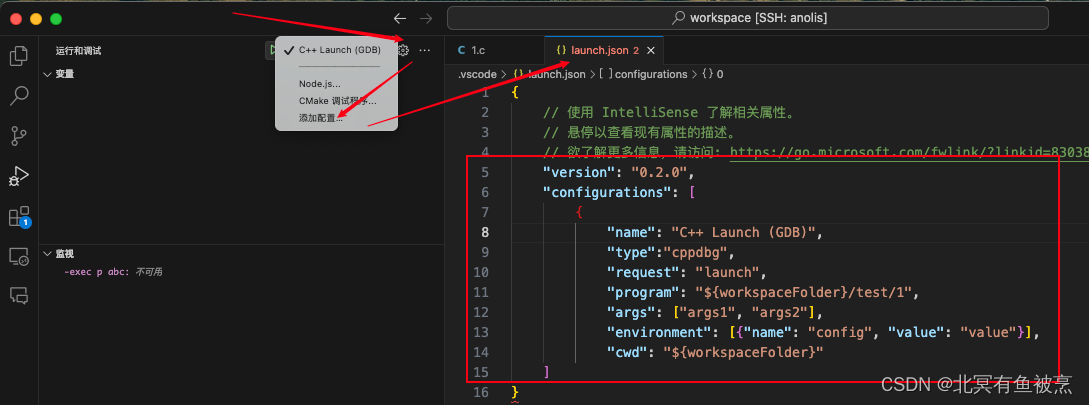The width and height of the screenshot is (1089, 405).
Task: Click the "${workspaceFolder}" cwd value
Action: [743, 353]
